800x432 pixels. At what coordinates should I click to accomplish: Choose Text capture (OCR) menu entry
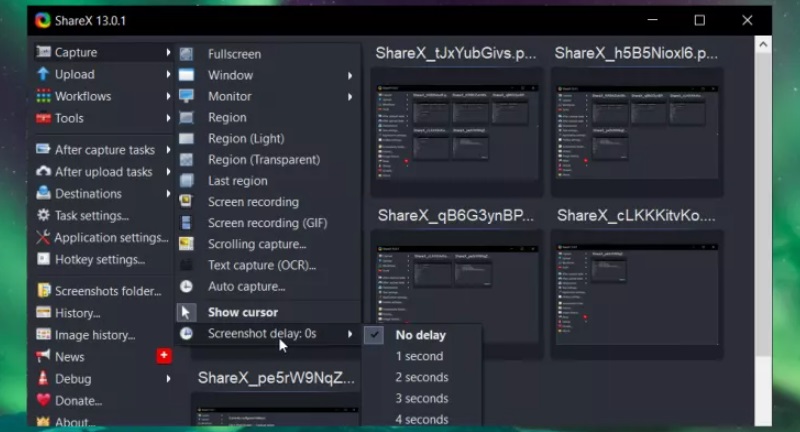point(261,266)
